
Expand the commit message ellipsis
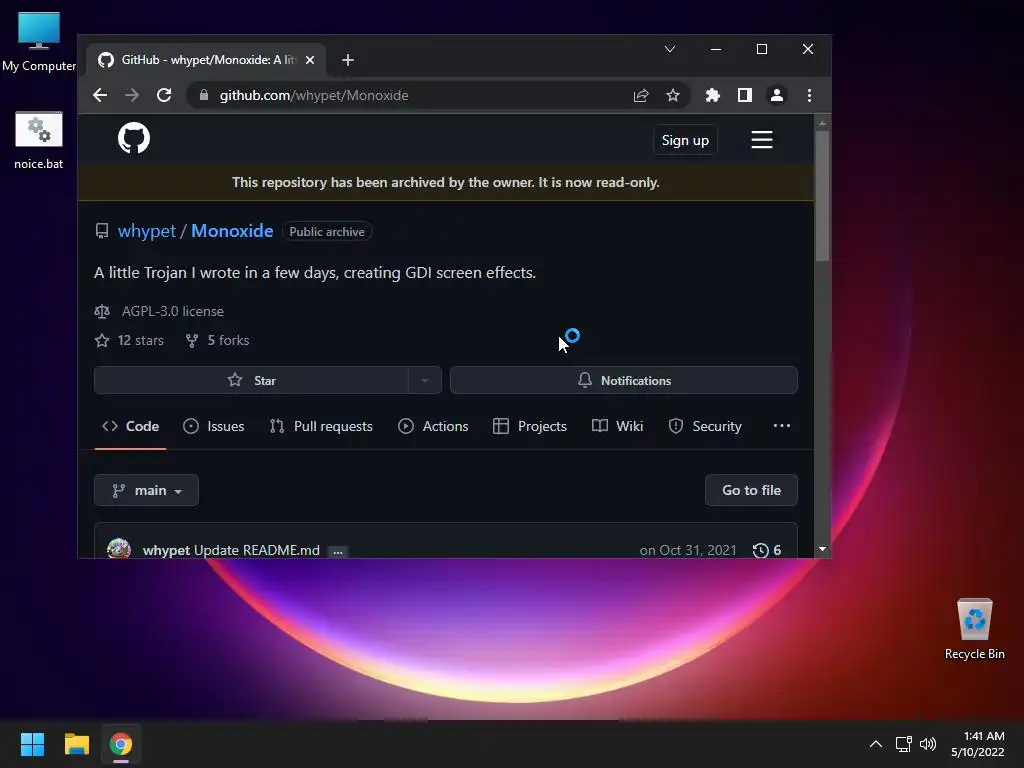[x=338, y=552]
